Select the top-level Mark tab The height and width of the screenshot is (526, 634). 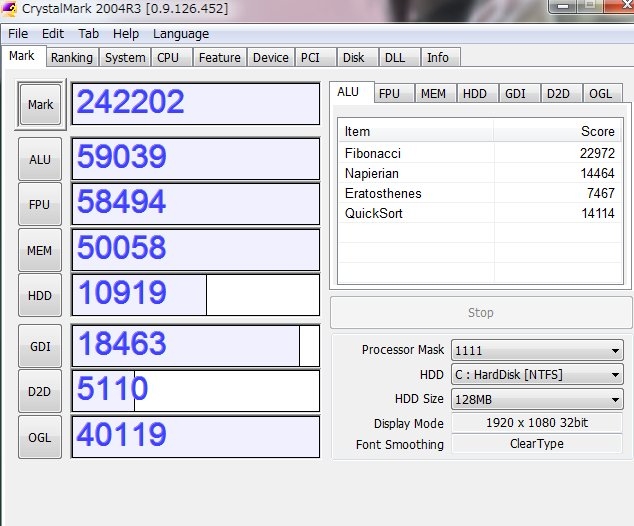22,56
